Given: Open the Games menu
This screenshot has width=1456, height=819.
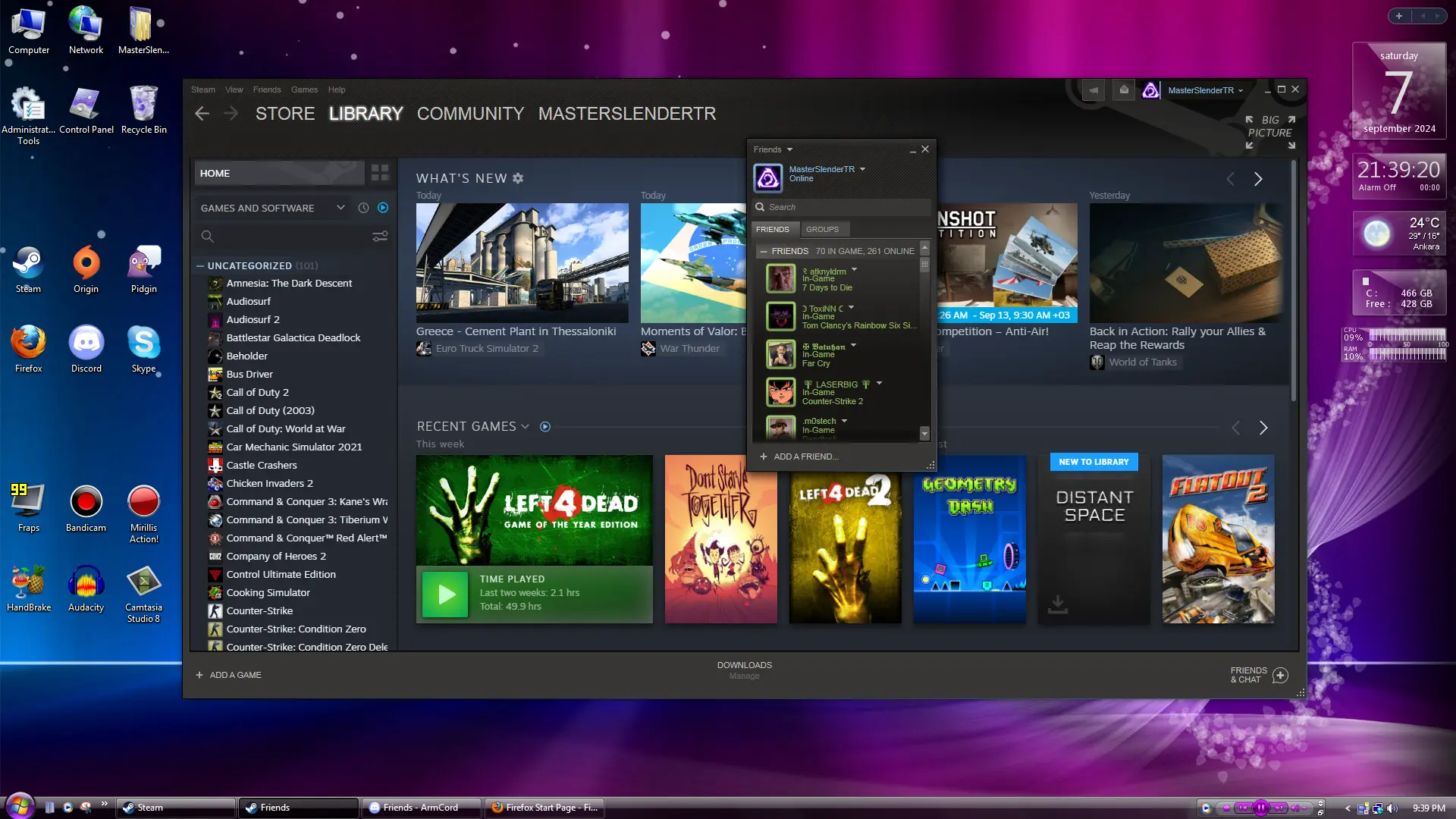Looking at the screenshot, I should click(x=304, y=89).
